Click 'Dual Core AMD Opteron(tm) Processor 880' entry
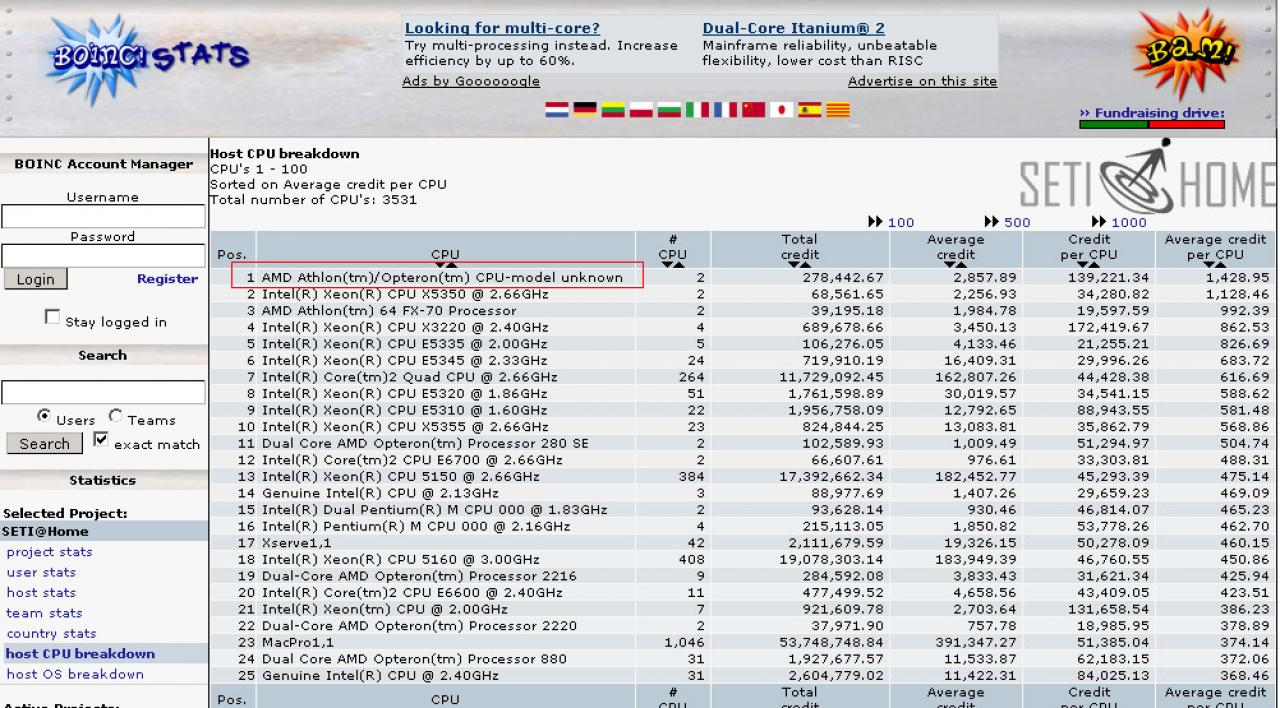This screenshot has width=1280, height=708. (414, 659)
